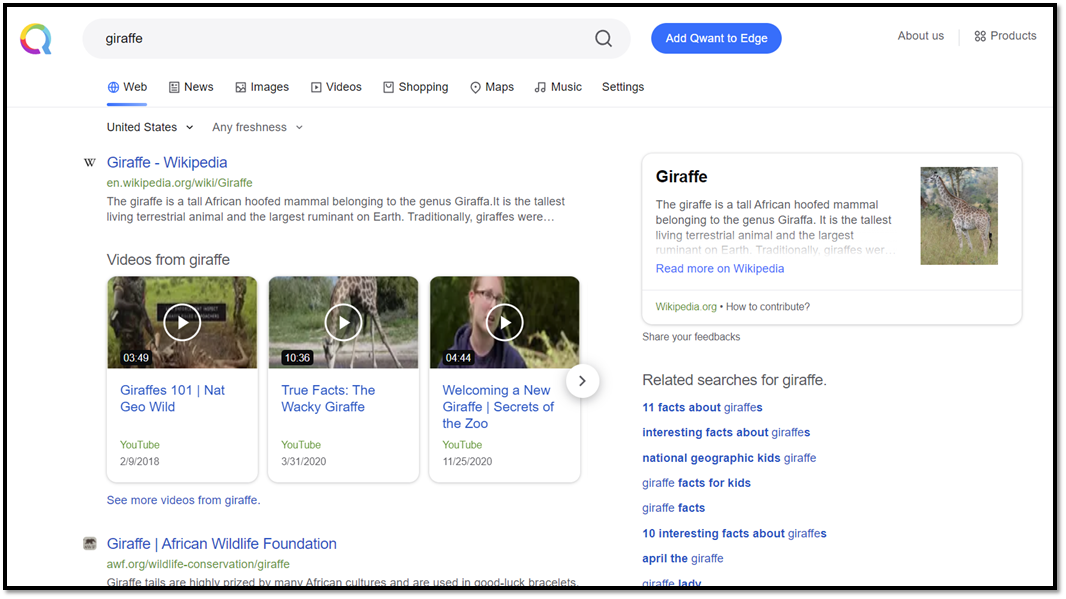Open the Any freshness filter dropdown
The image size is (1066, 599).
coord(257,127)
